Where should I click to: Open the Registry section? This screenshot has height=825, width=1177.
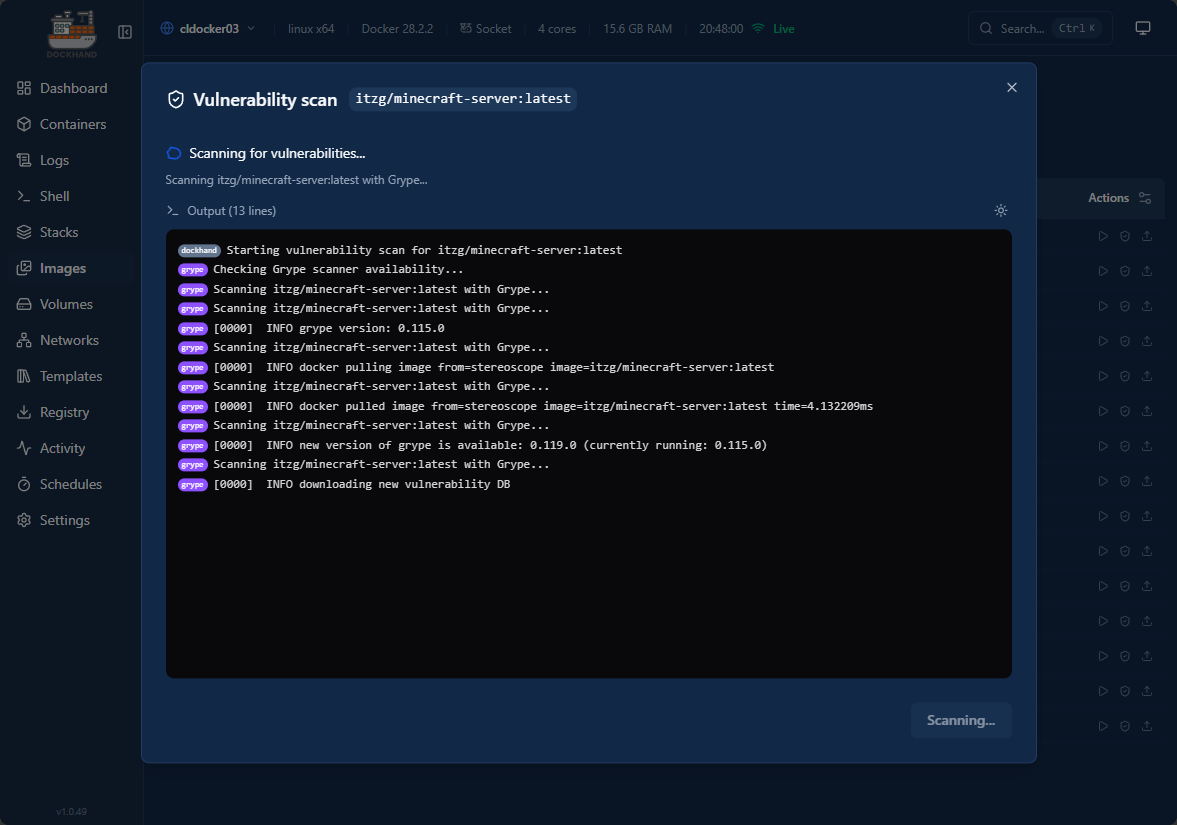pyautogui.click(x=53, y=412)
